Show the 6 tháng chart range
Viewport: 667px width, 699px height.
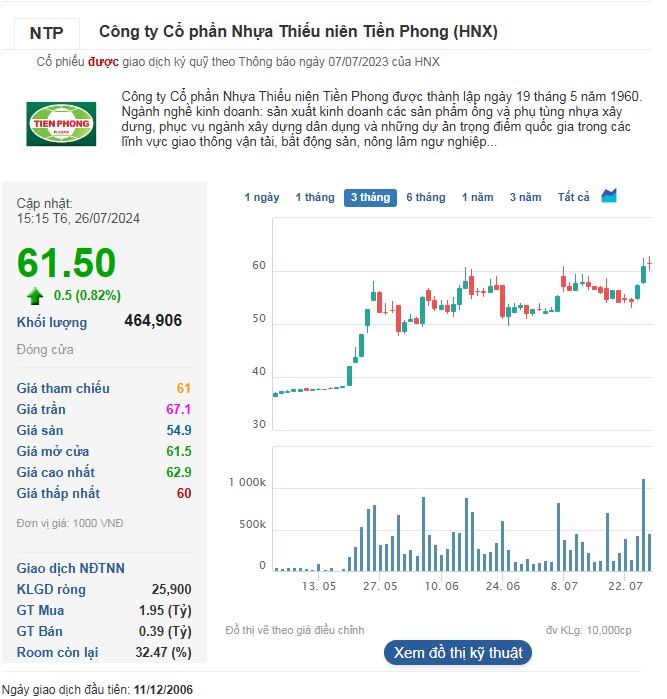(426, 198)
